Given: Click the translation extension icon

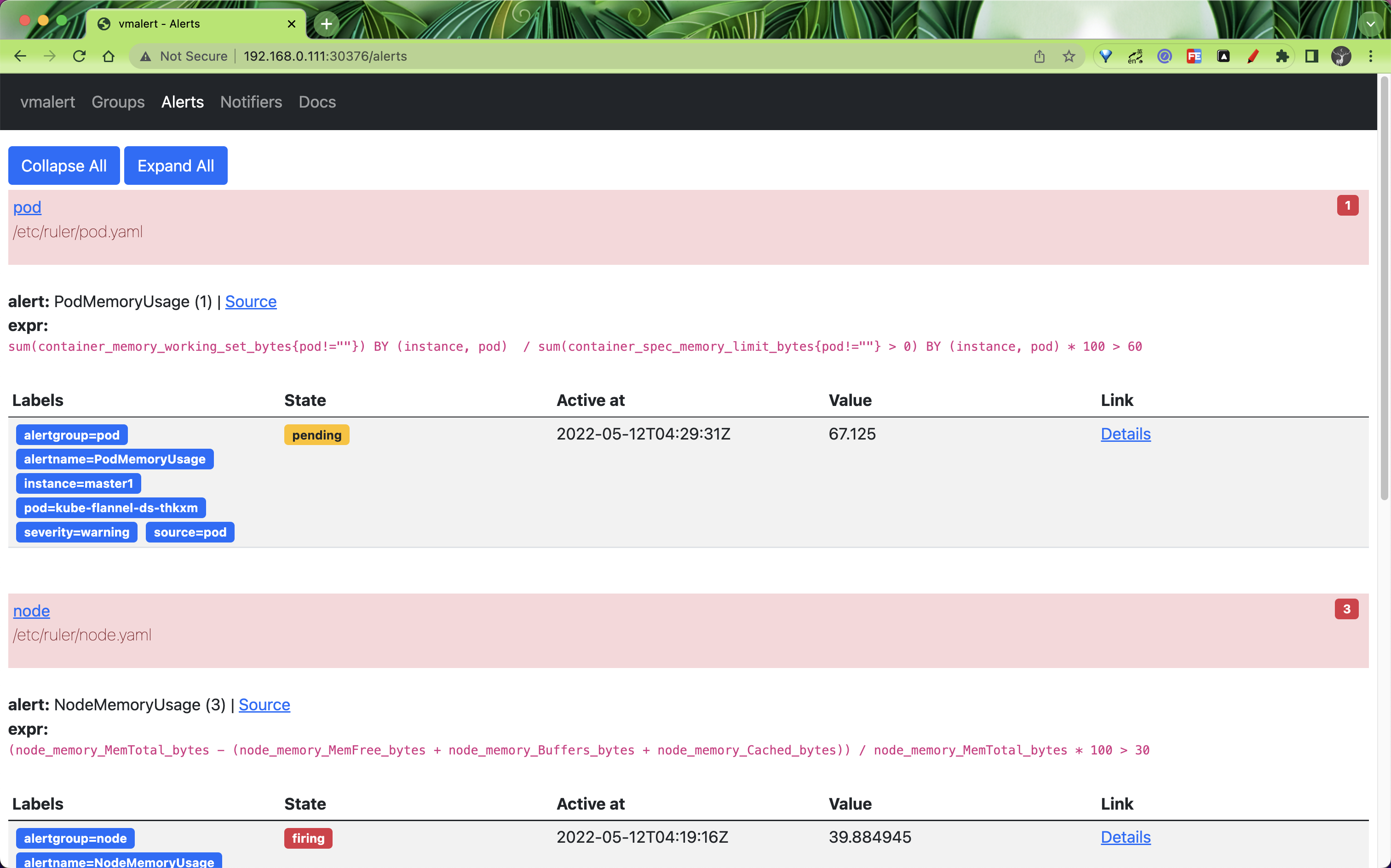Looking at the screenshot, I should click(x=1135, y=56).
